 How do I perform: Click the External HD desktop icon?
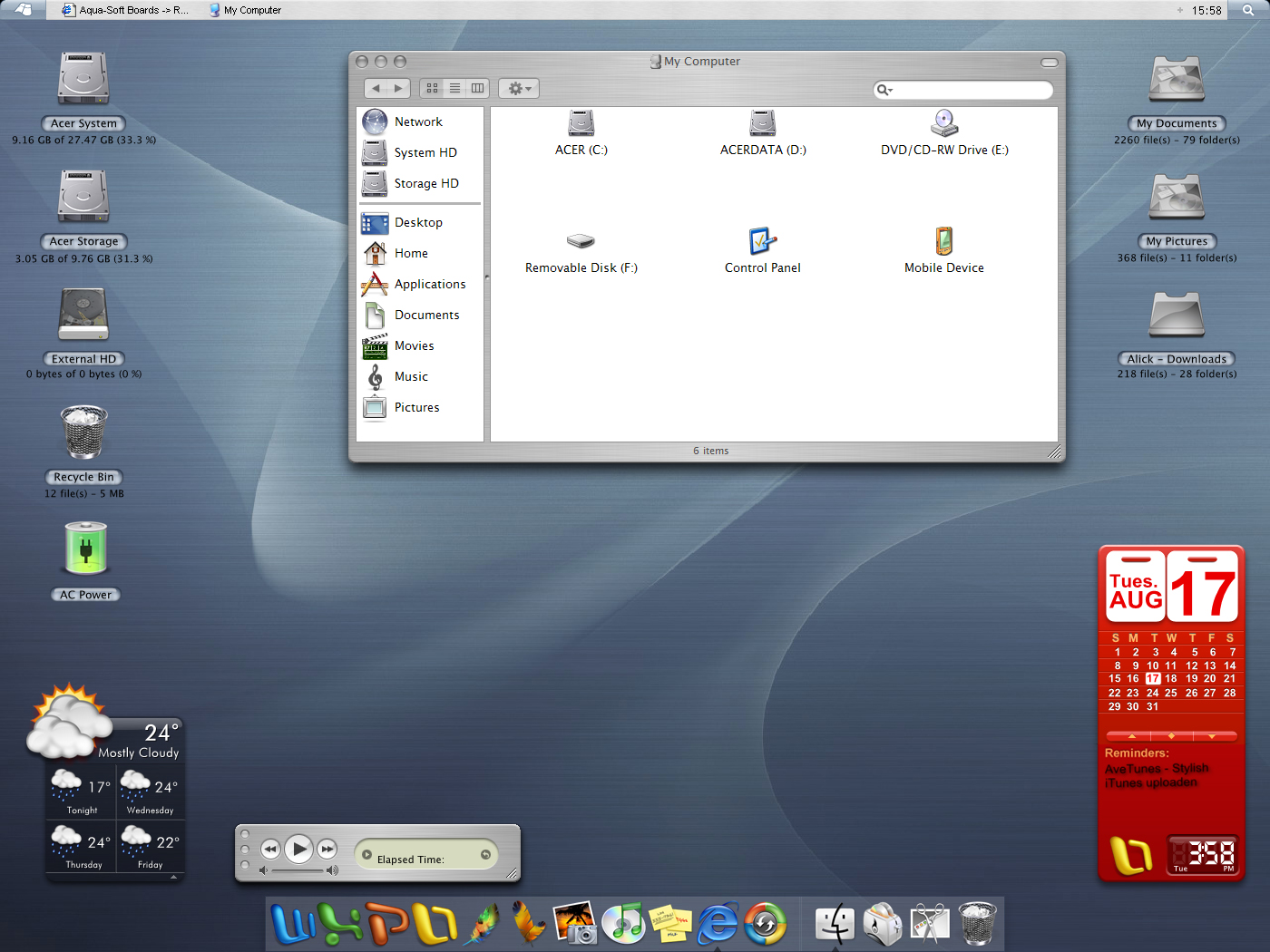83,315
